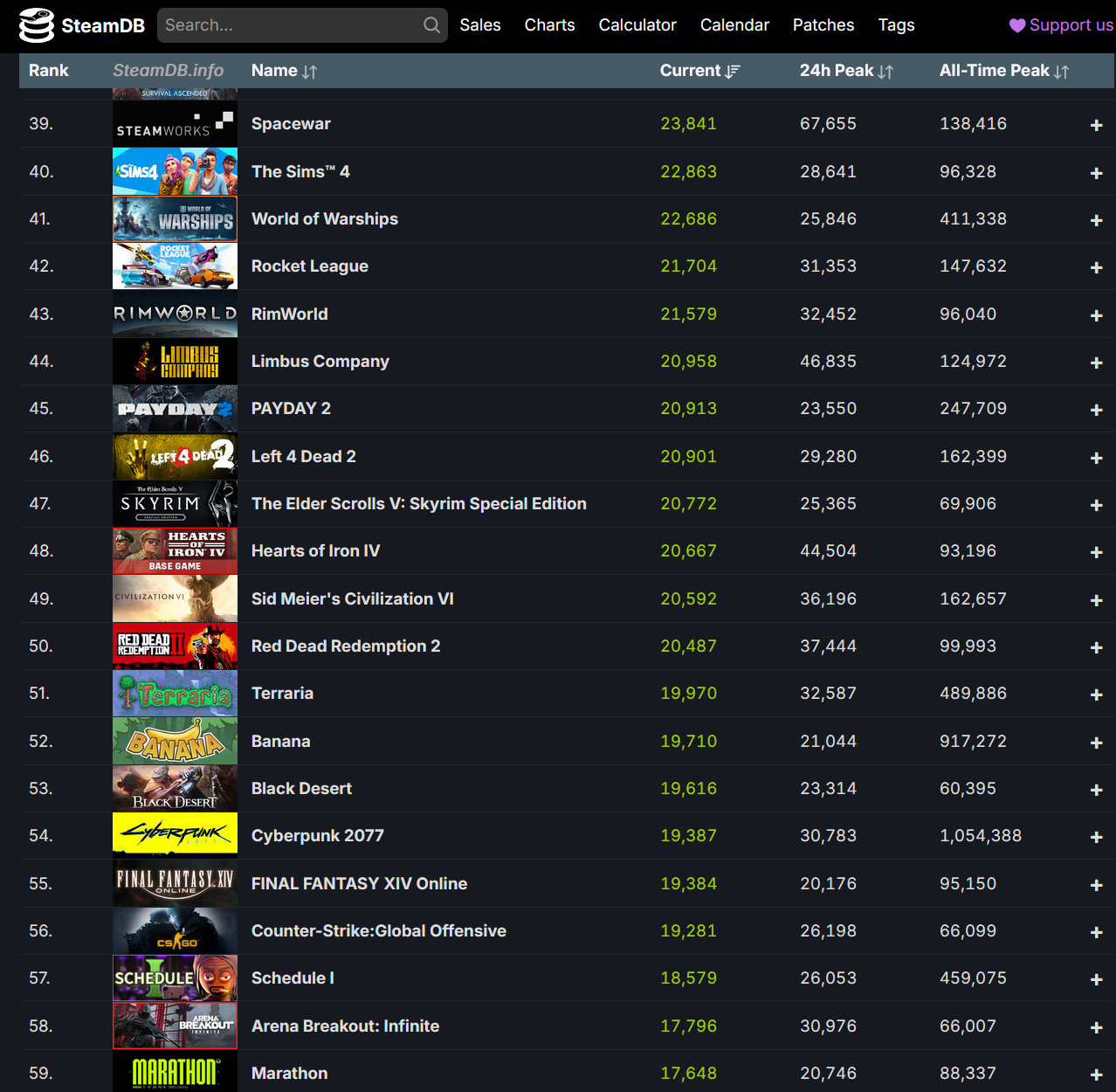Image resolution: width=1116 pixels, height=1092 pixels.
Task: Click the SteamDB logo icon
Action: (x=37, y=25)
